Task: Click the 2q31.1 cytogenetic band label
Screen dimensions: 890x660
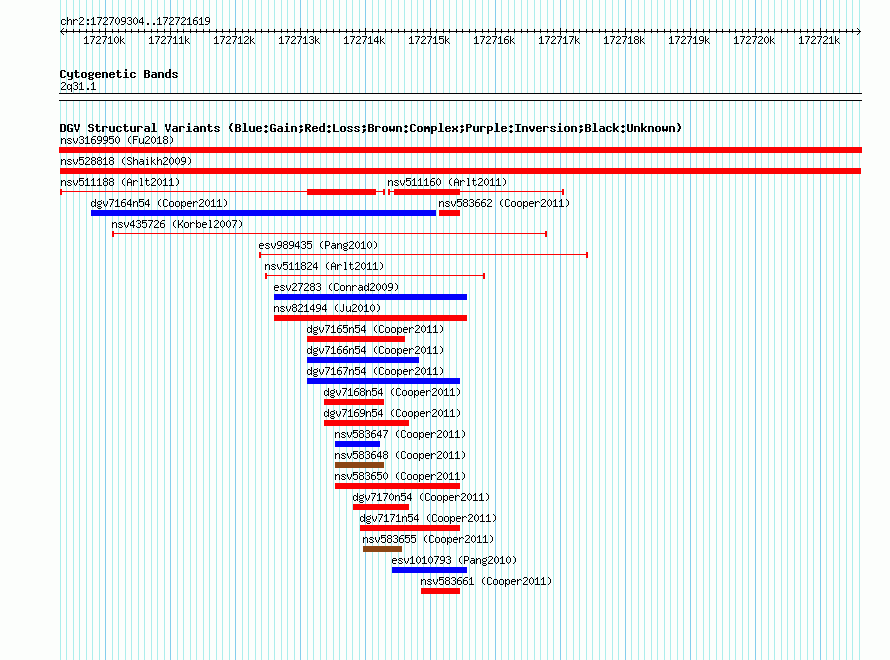Action: pyautogui.click(x=78, y=86)
